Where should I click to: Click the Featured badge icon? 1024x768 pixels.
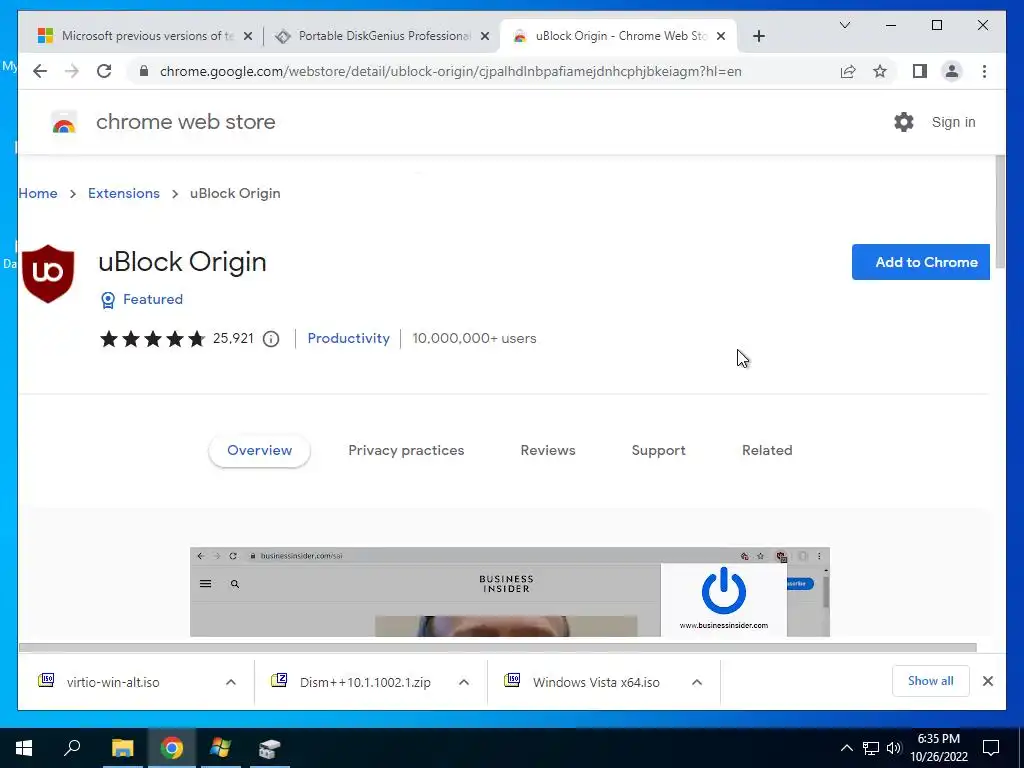point(108,300)
